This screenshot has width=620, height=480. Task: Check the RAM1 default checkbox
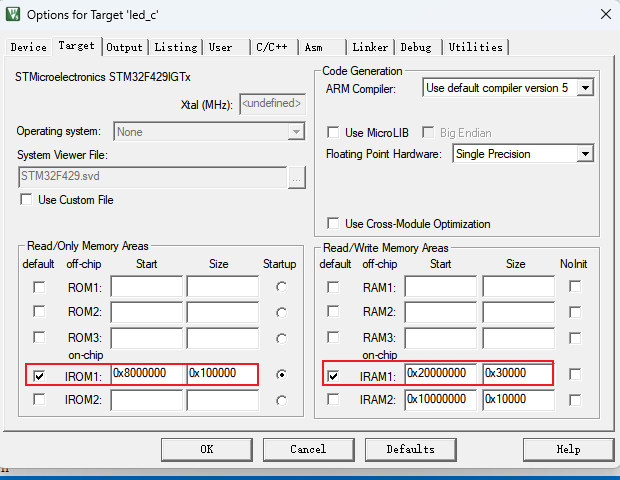point(333,287)
